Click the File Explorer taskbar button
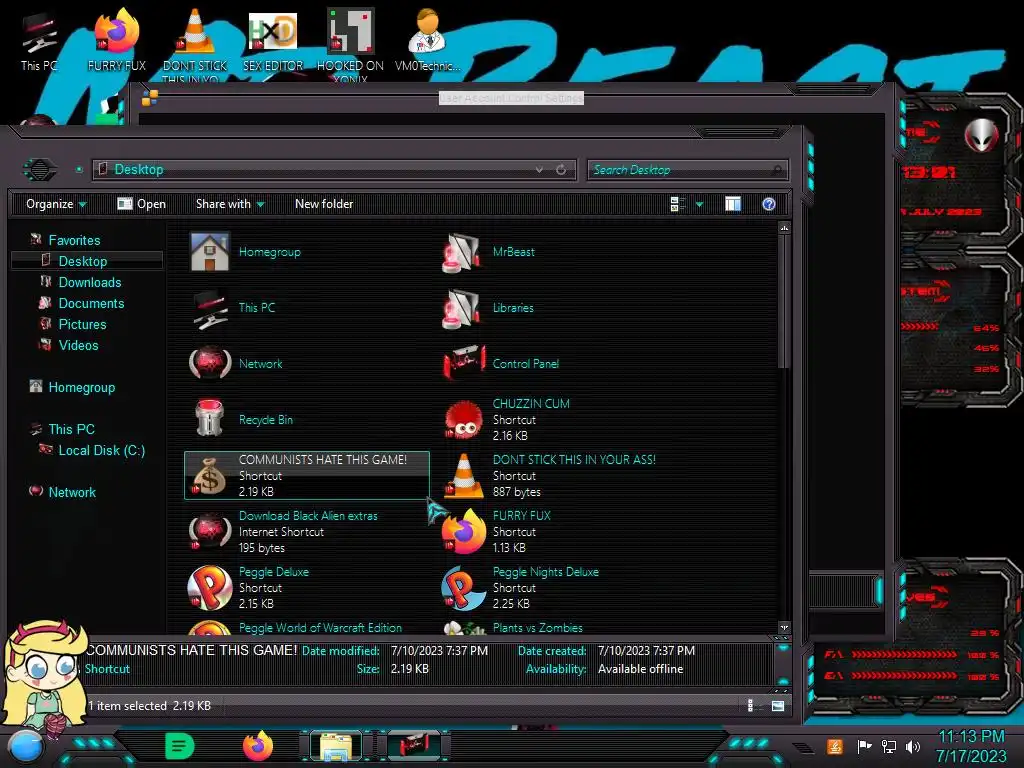Image resolution: width=1024 pixels, height=768 pixels. tap(336, 746)
